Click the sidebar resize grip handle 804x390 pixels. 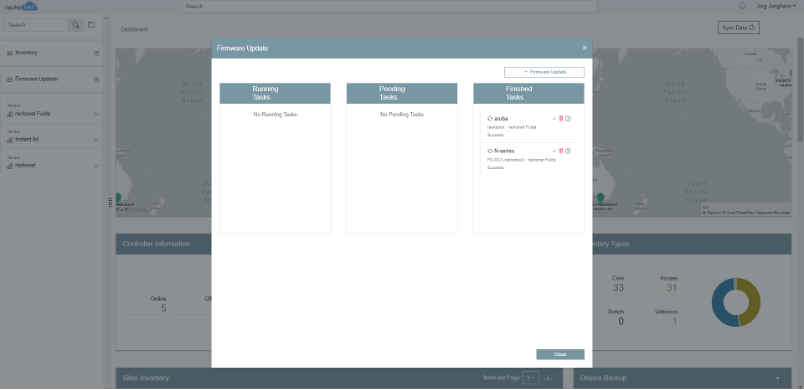point(110,202)
